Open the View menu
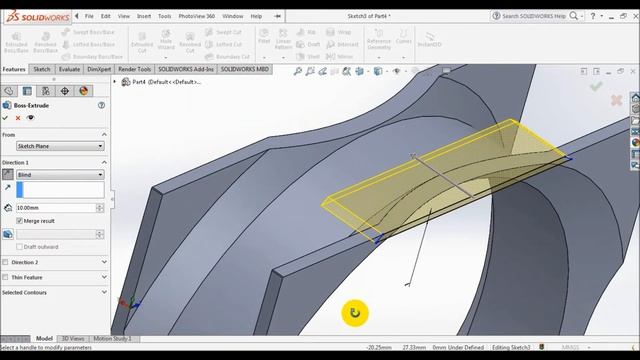640x360 pixels. click(x=124, y=16)
